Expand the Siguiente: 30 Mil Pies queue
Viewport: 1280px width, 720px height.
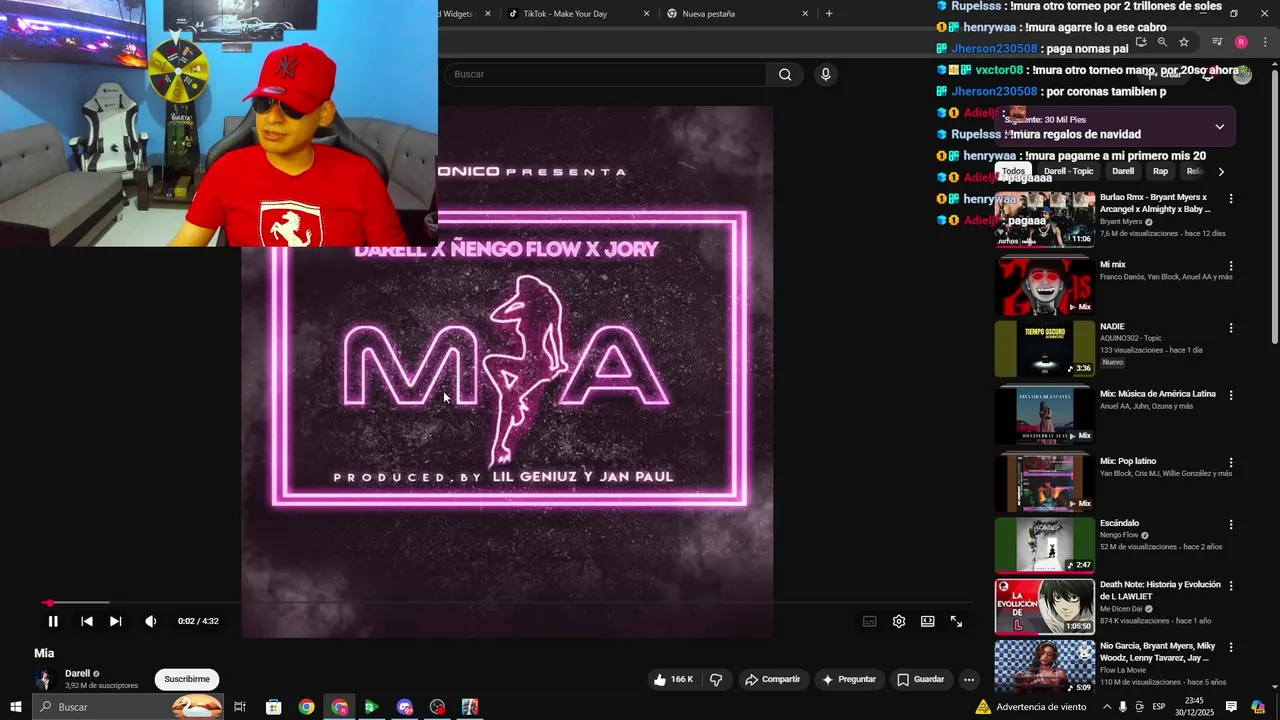point(1219,127)
